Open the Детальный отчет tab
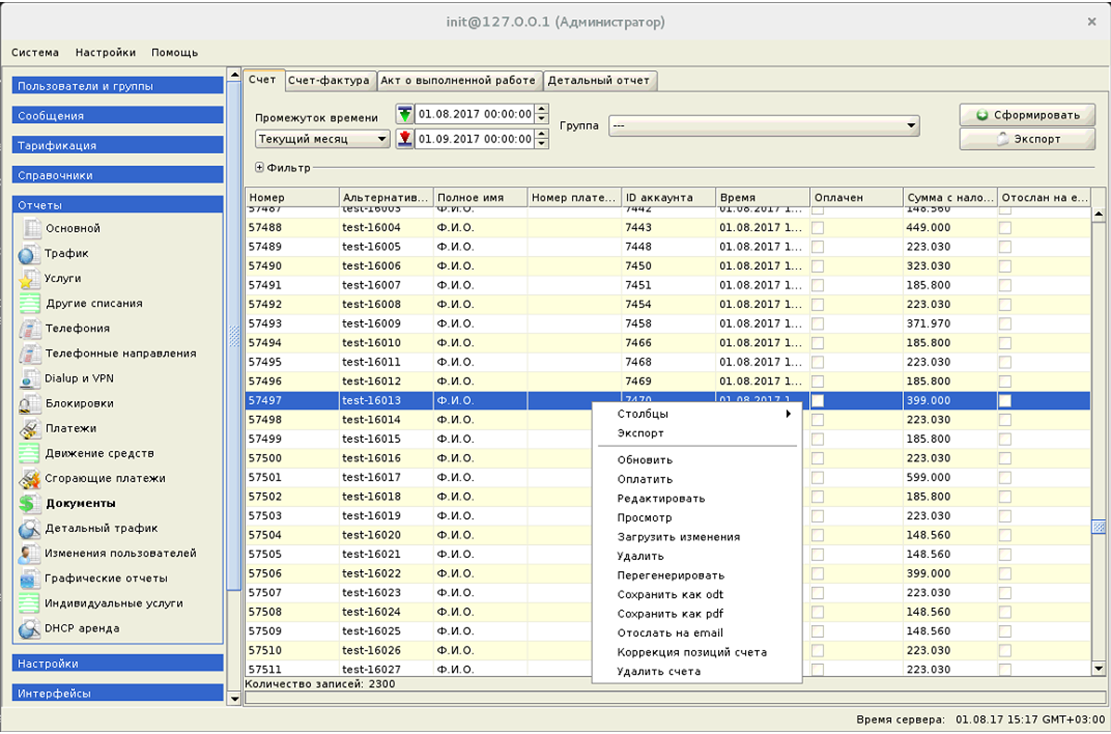Screen dimensions: 1111x734 pos(599,81)
